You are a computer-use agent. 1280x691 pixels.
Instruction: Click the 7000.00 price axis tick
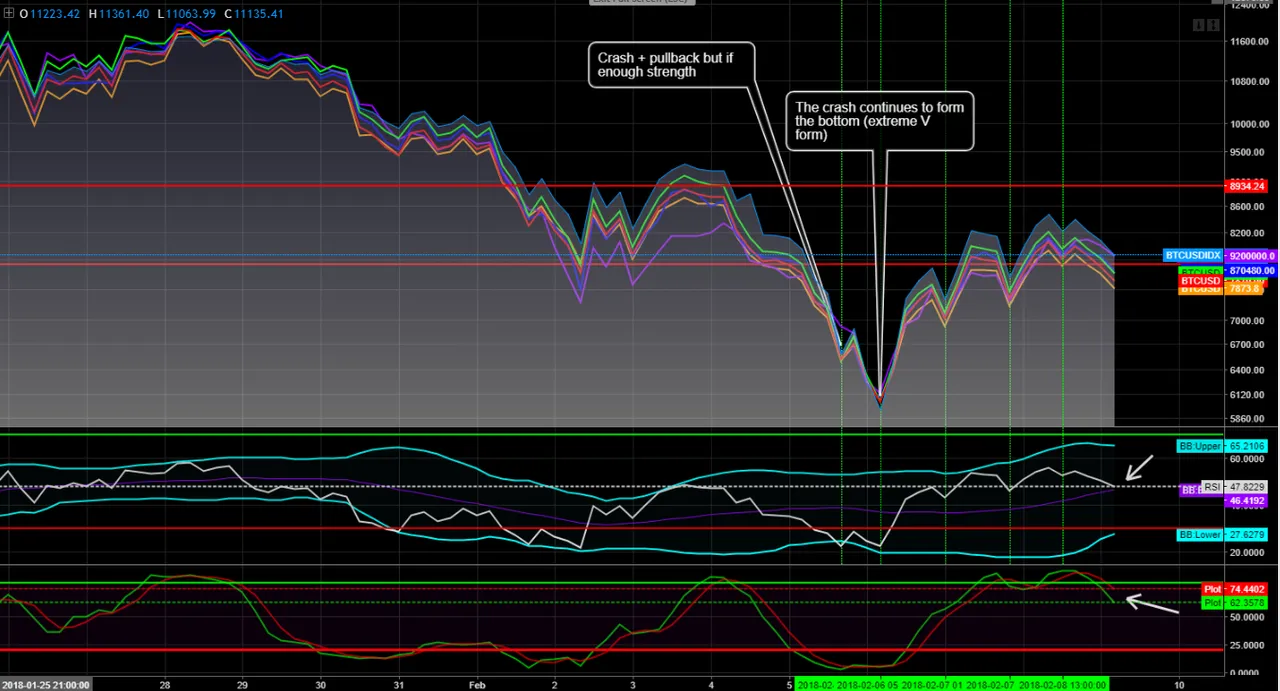coord(1248,321)
